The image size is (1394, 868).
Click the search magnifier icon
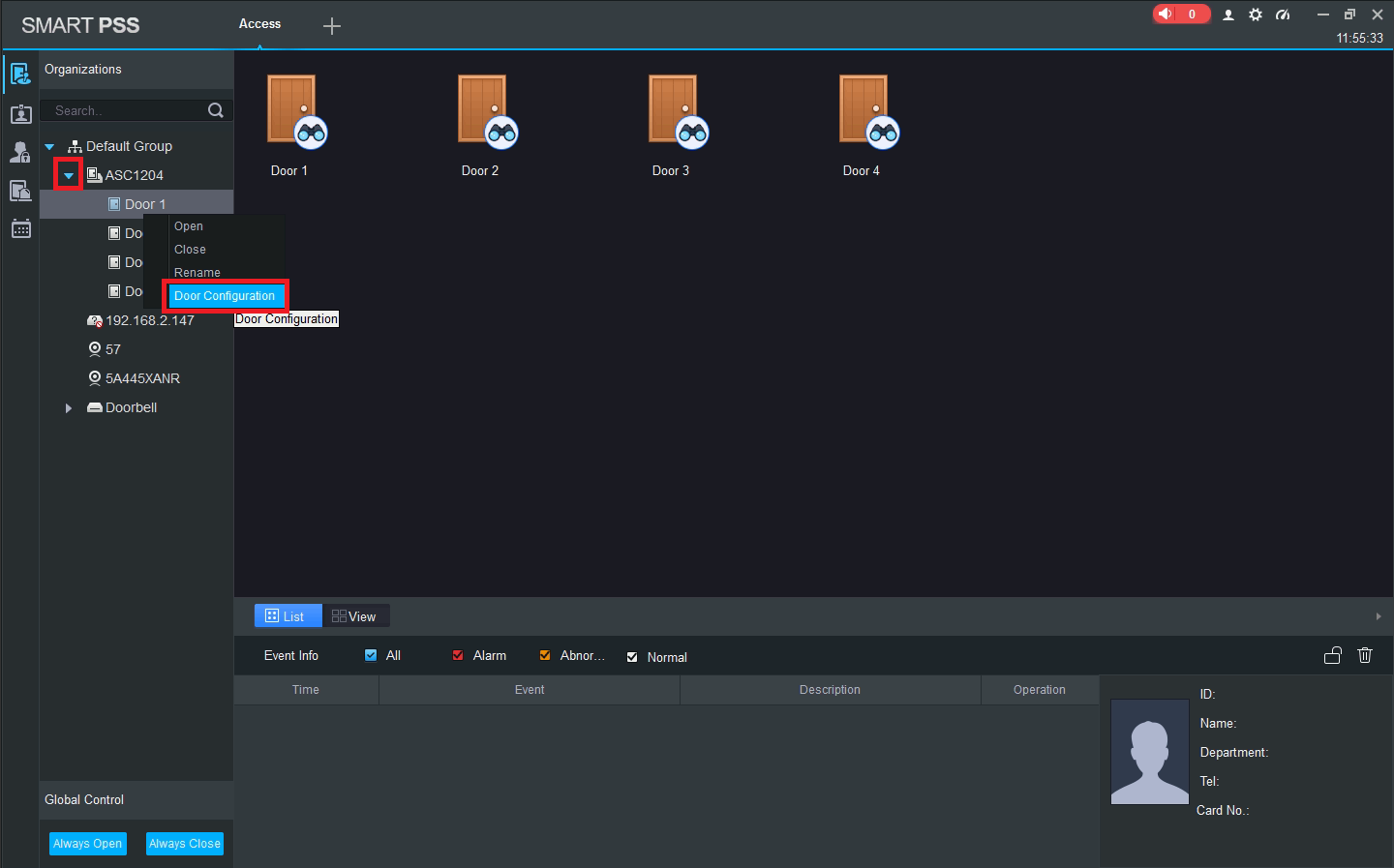point(216,110)
